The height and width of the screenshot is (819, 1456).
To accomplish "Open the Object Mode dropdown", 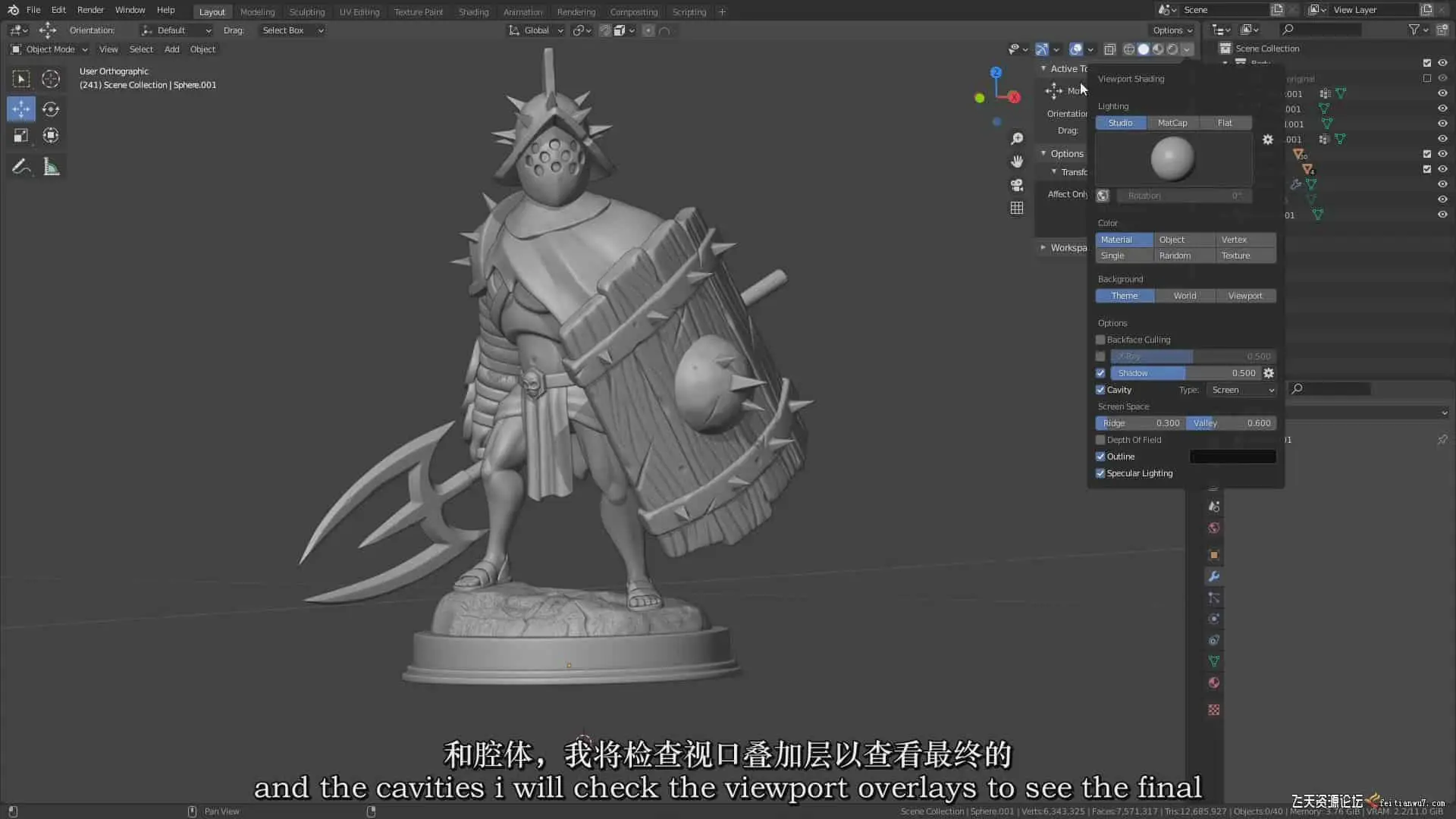I will 50,49.
